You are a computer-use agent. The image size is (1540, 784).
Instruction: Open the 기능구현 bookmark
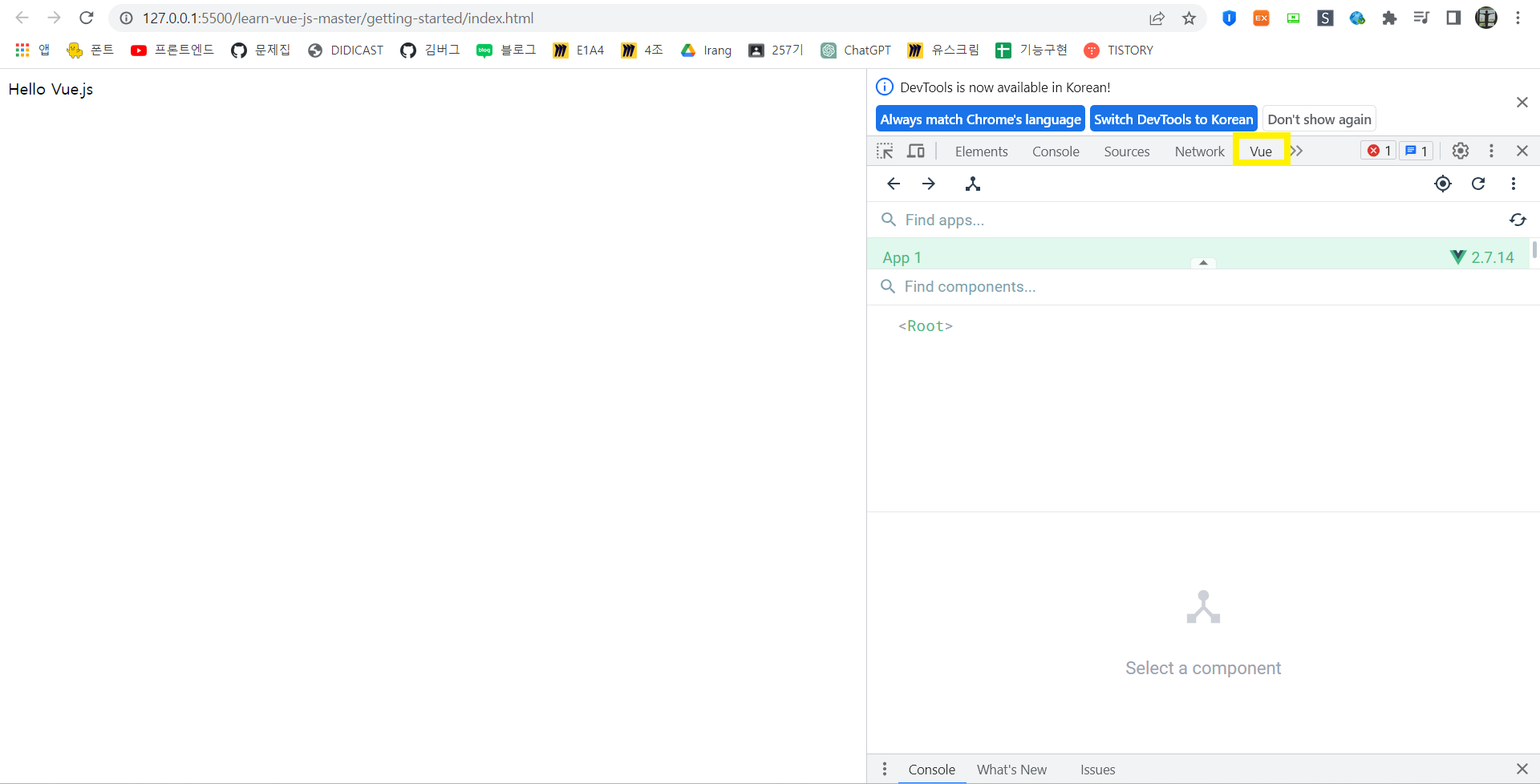pyautogui.click(x=1031, y=50)
